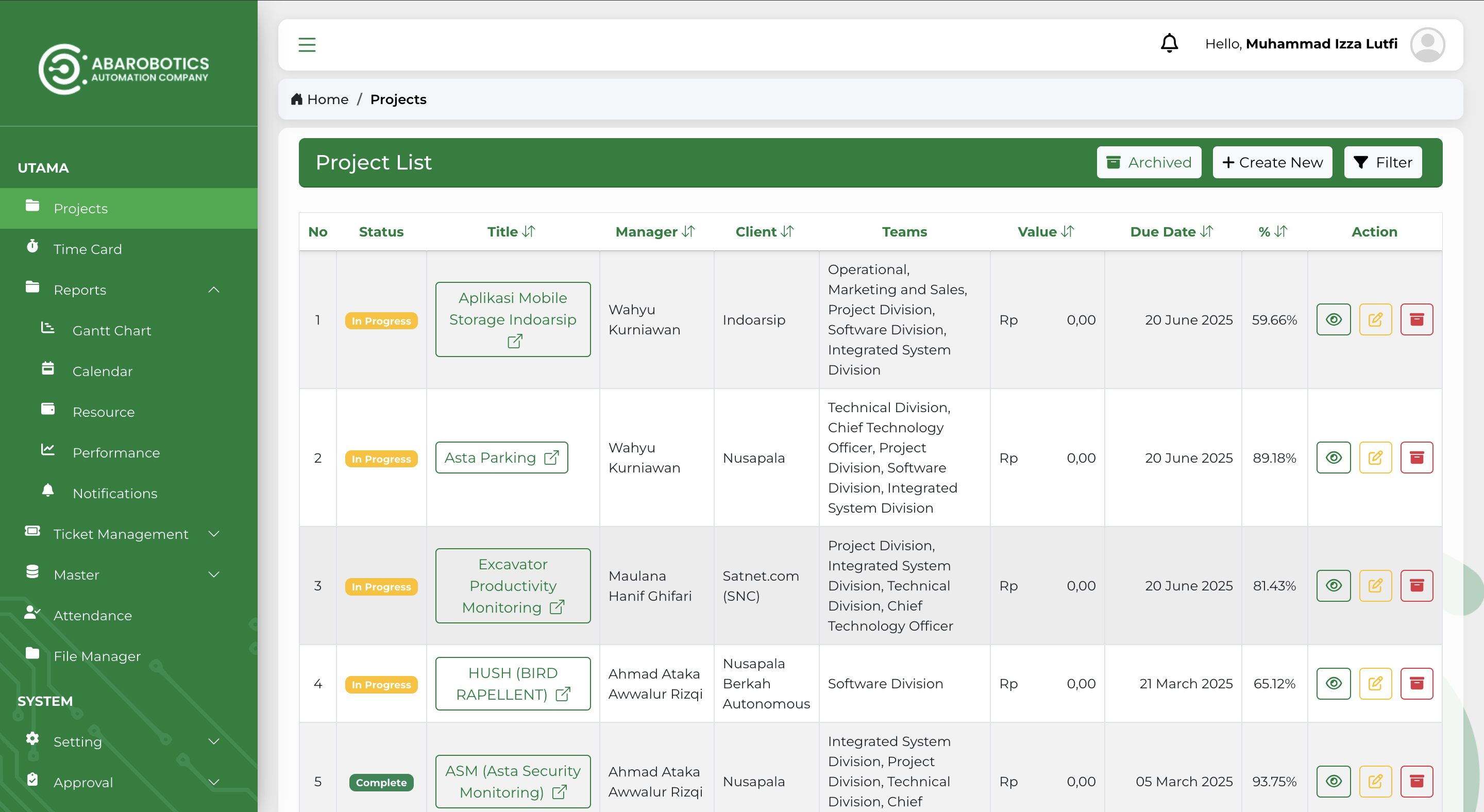Select Projects in the sidebar
Image resolution: width=1484 pixels, height=812 pixels.
(x=128, y=209)
